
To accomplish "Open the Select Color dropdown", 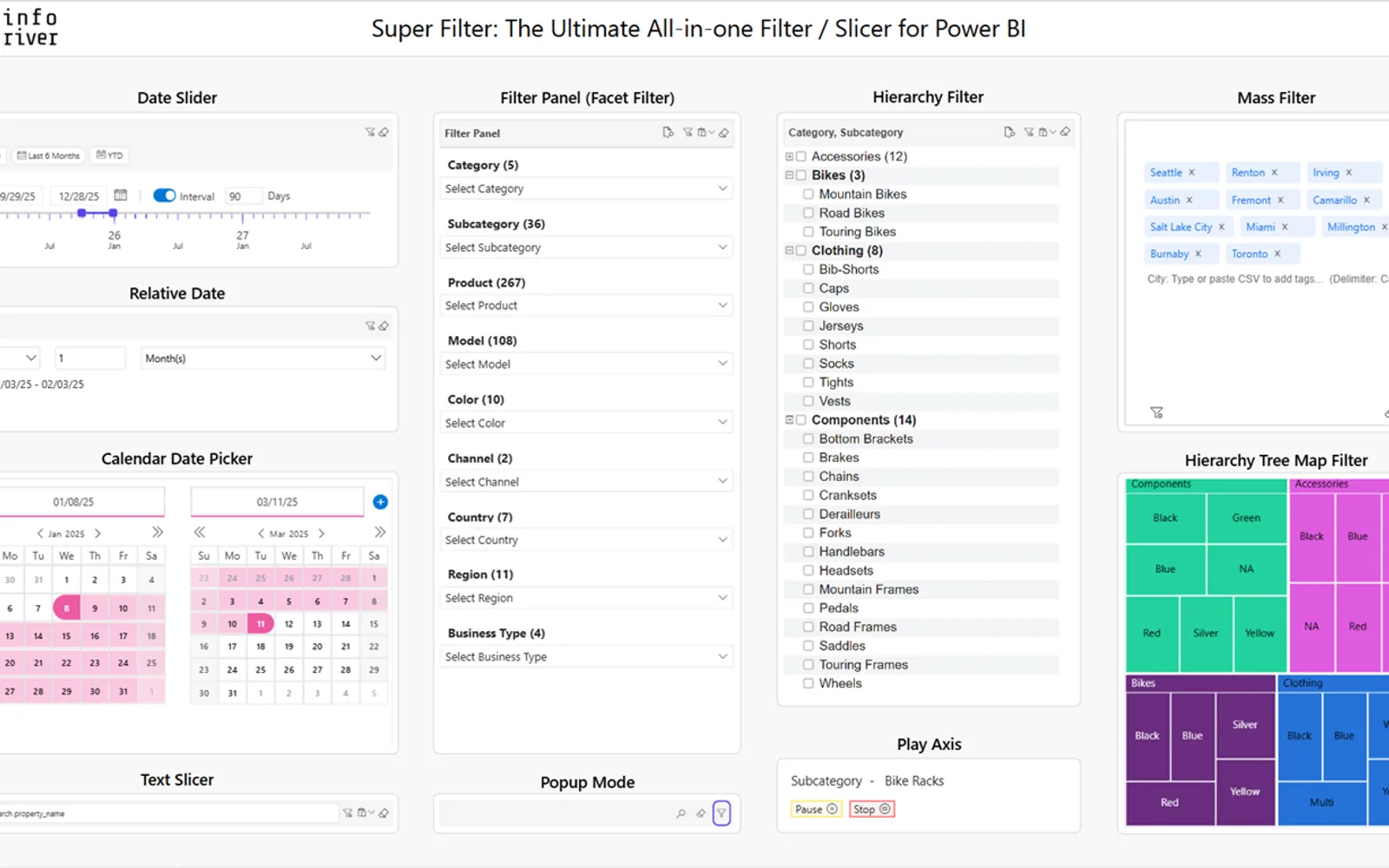I will 587,423.
